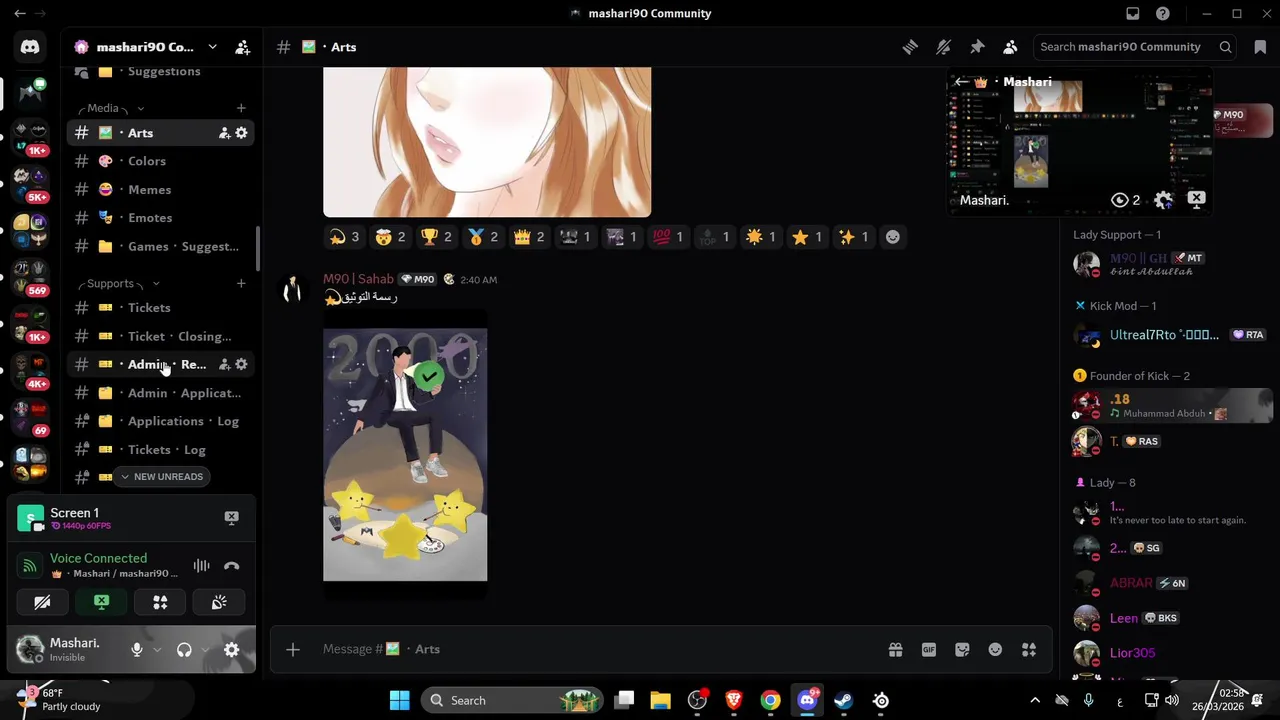Viewport: 1280px width, 720px height.
Task: Toggle the crown reaction
Action: tap(528, 237)
